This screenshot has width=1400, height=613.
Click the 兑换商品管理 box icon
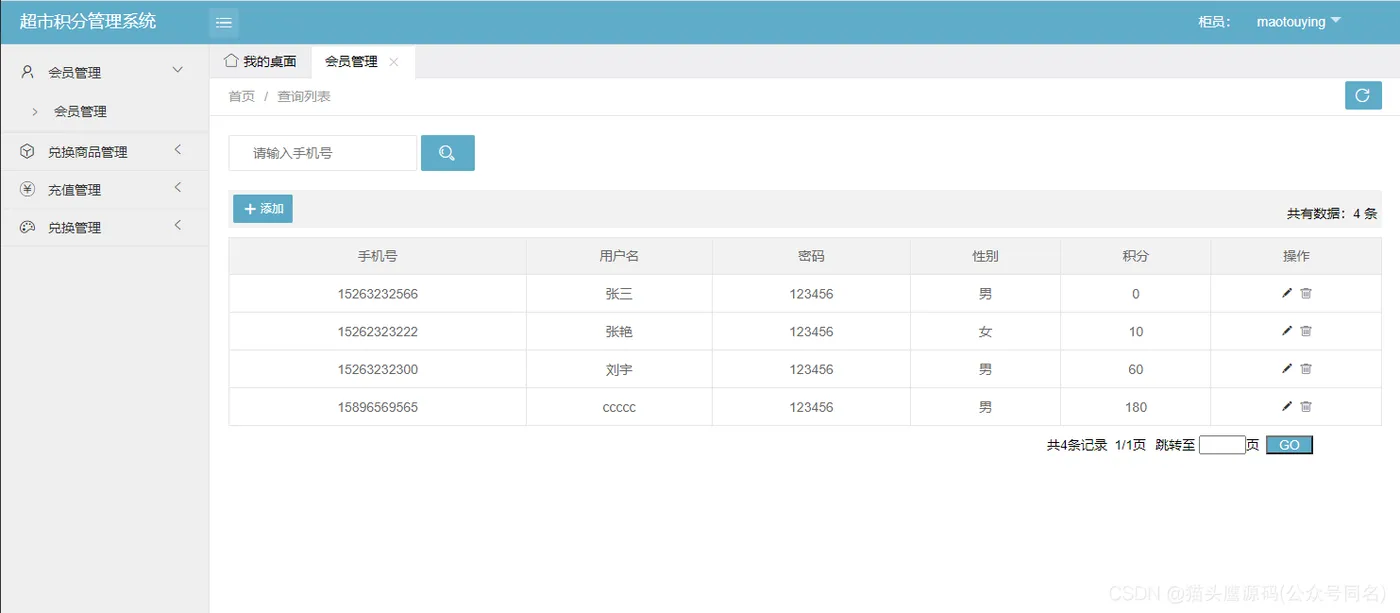27,151
